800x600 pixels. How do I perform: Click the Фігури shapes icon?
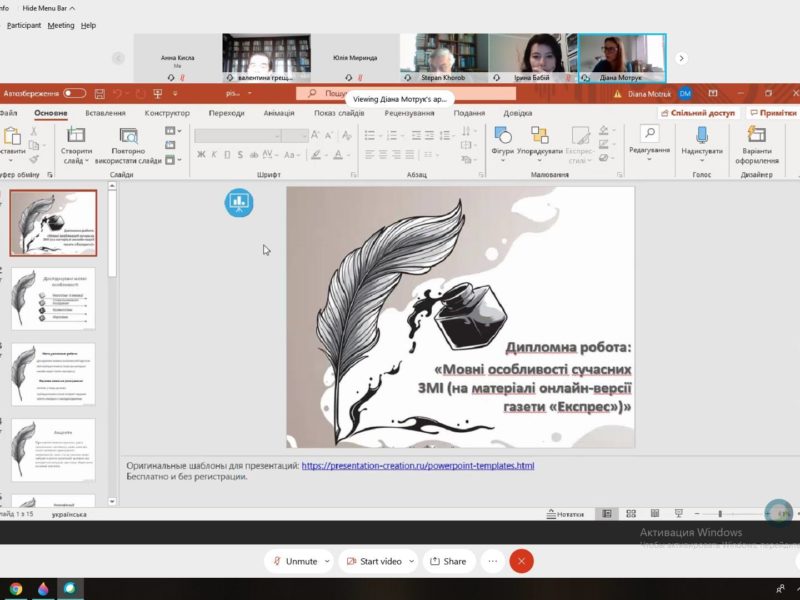point(502,136)
